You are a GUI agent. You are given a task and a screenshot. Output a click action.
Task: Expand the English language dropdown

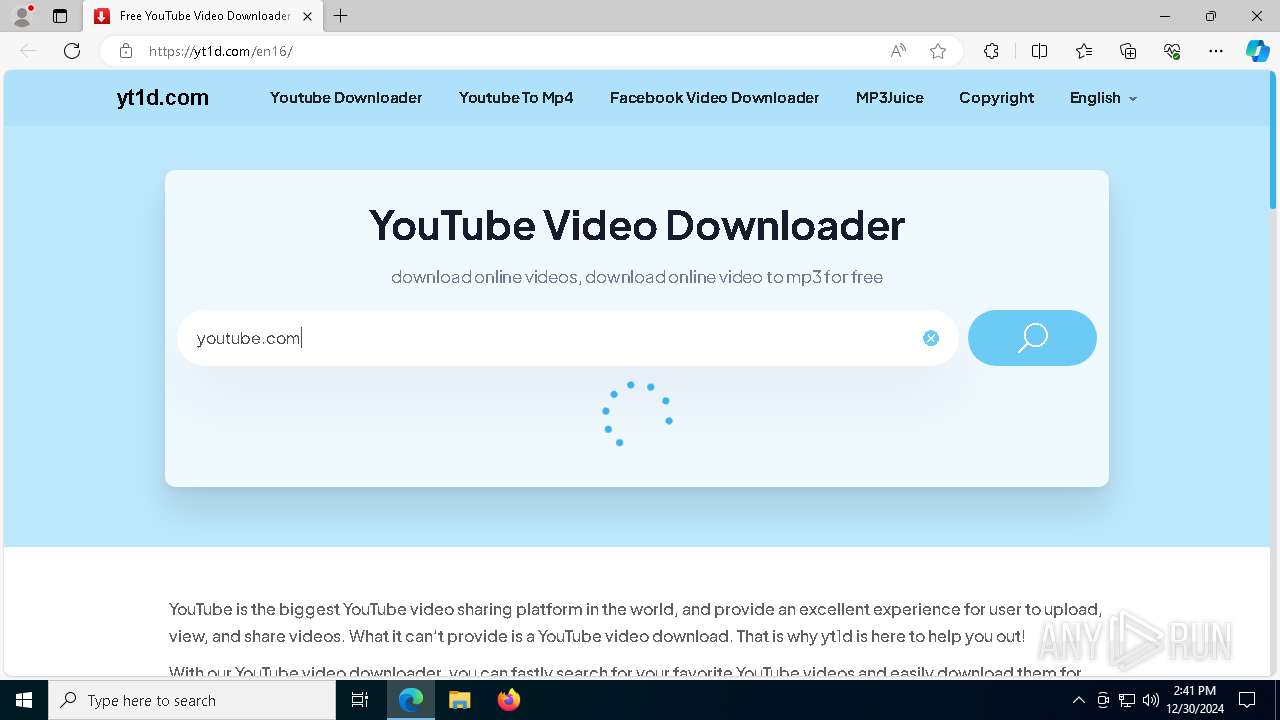click(1103, 98)
